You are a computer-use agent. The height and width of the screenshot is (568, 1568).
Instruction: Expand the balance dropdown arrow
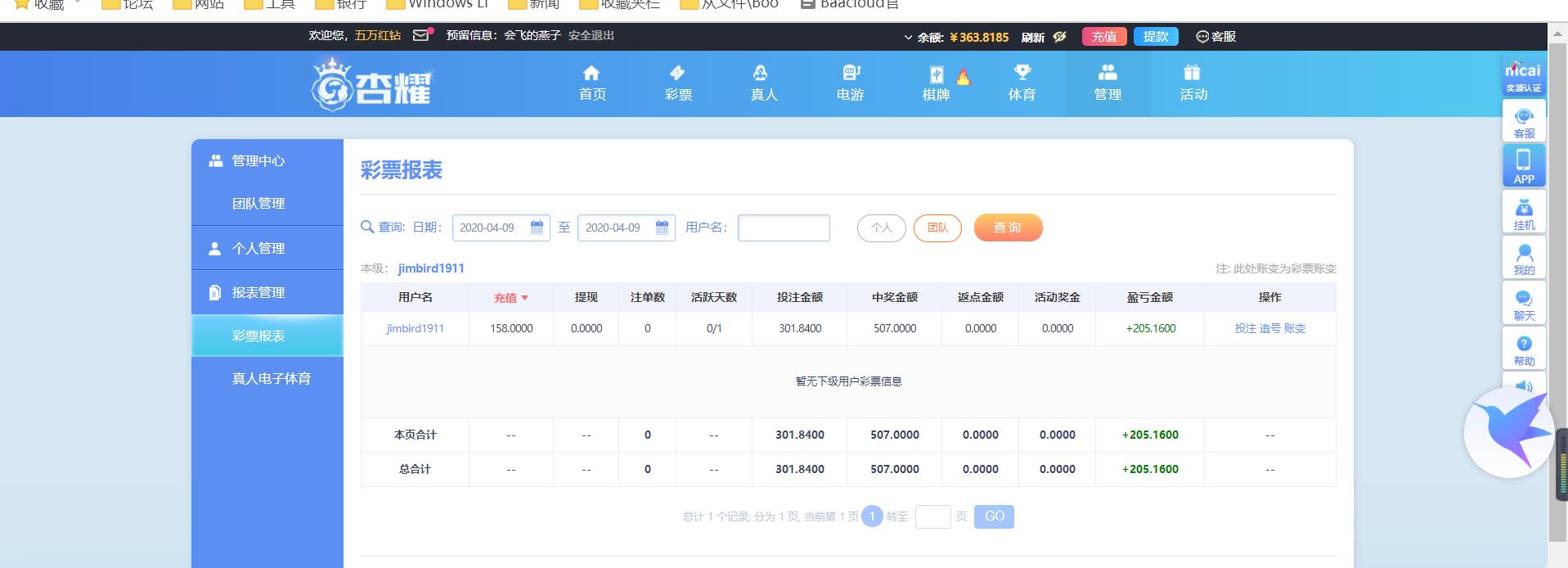908,37
